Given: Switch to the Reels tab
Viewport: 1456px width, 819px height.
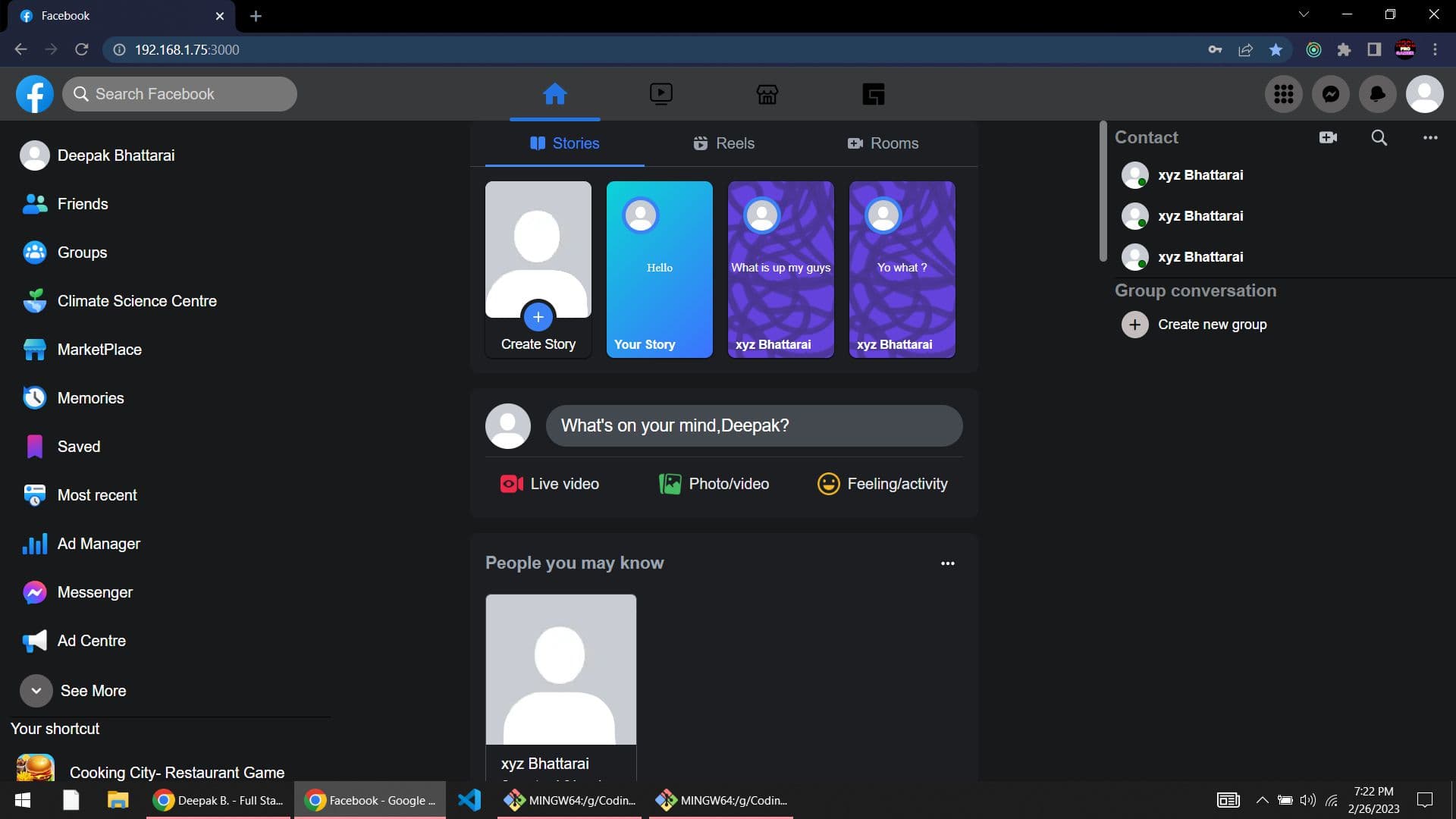Looking at the screenshot, I should point(723,143).
